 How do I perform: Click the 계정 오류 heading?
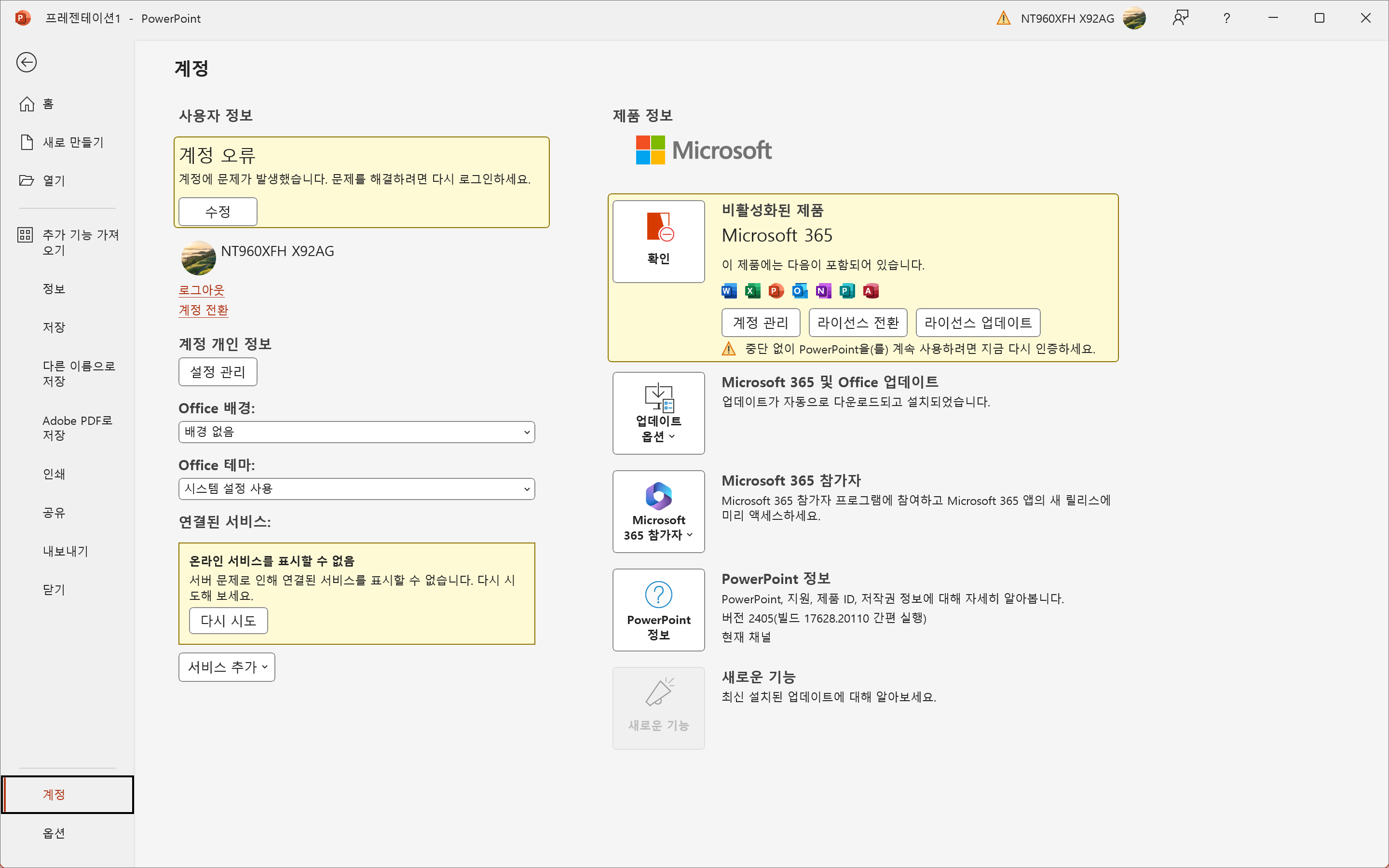tap(218, 155)
